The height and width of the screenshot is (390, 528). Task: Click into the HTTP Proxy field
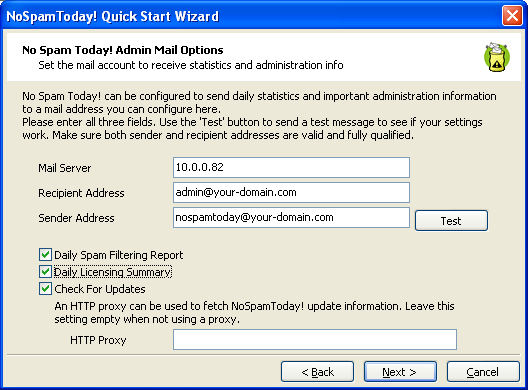pos(315,339)
